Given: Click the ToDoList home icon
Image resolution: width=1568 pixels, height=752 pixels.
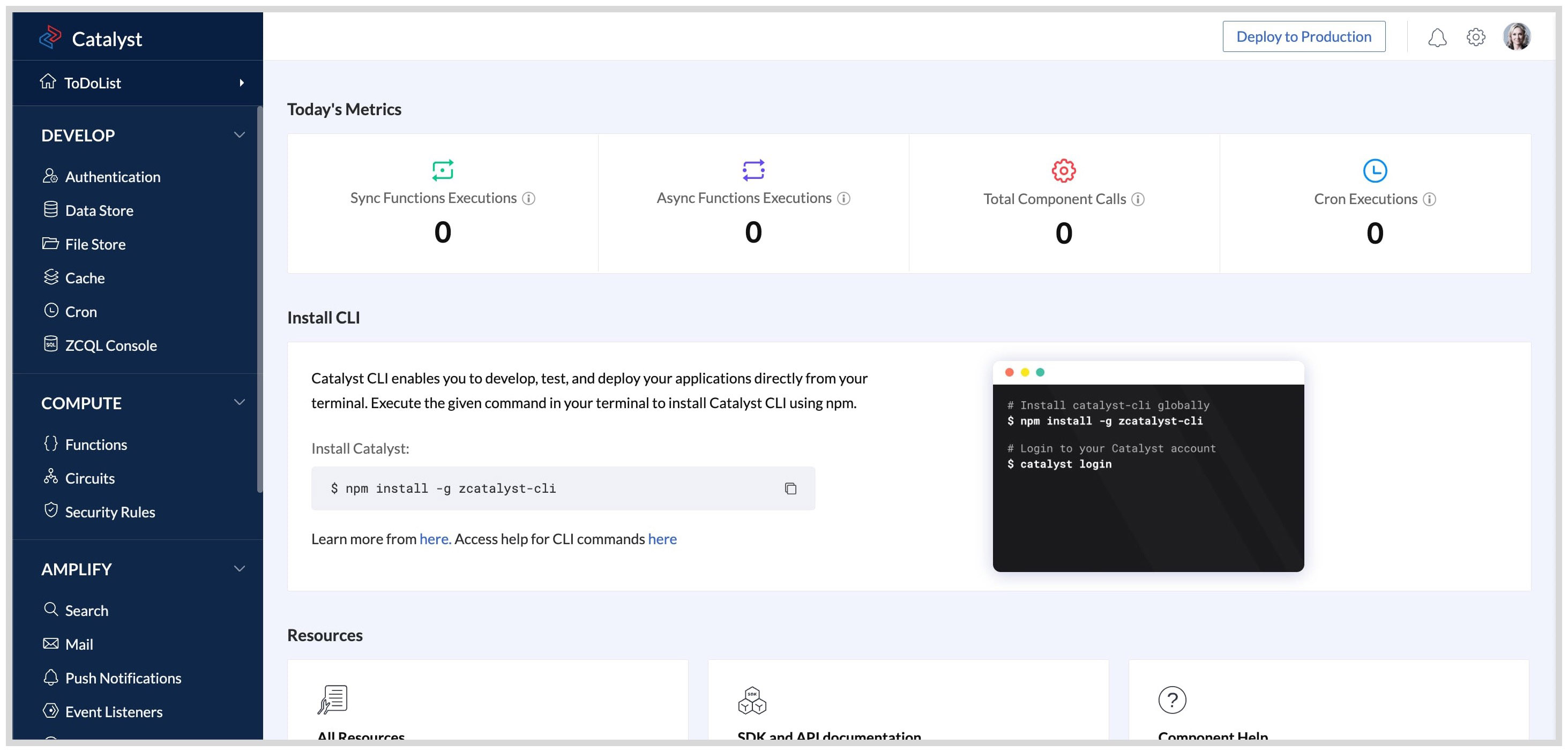Looking at the screenshot, I should [x=48, y=81].
